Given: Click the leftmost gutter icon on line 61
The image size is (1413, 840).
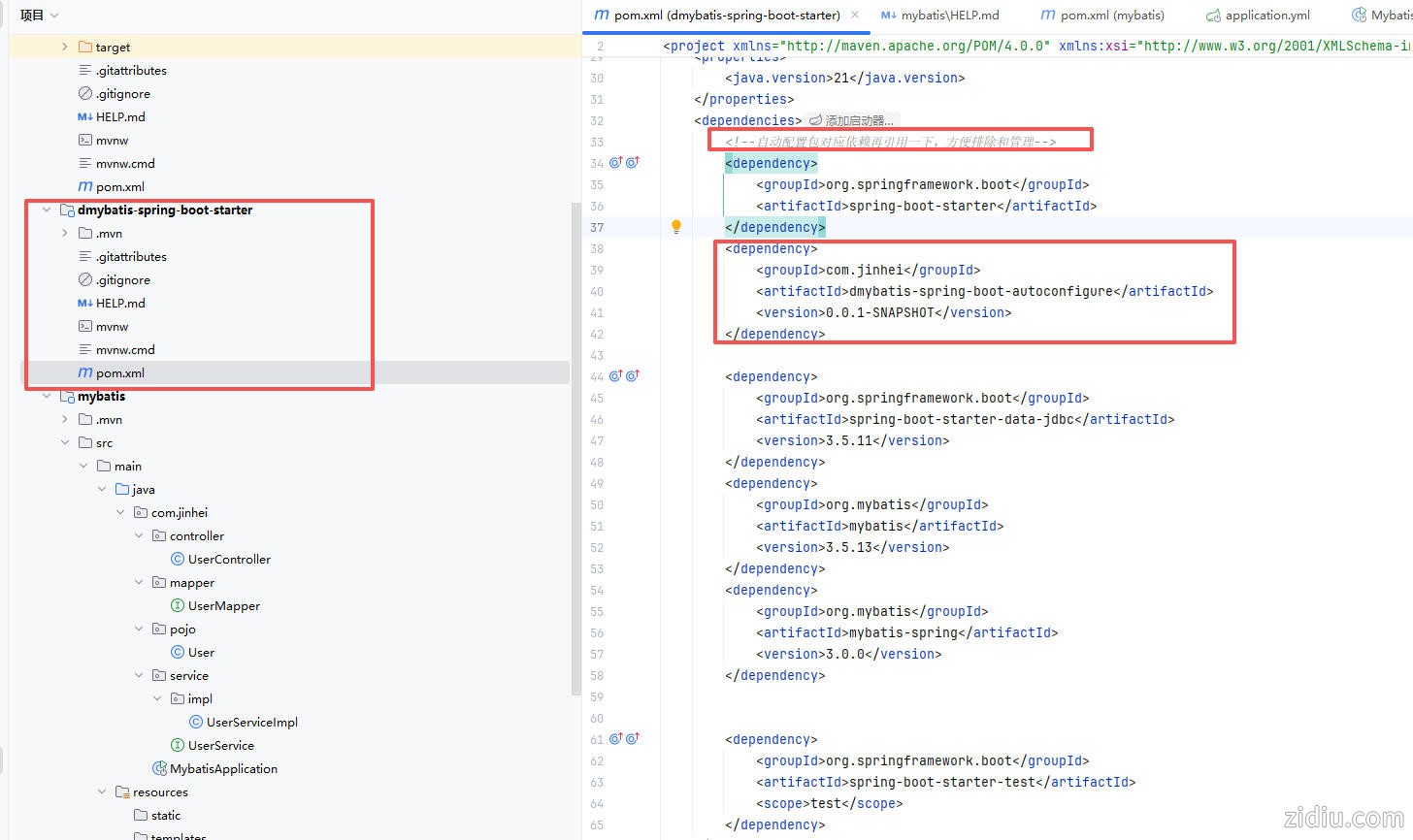Looking at the screenshot, I should 615,739.
